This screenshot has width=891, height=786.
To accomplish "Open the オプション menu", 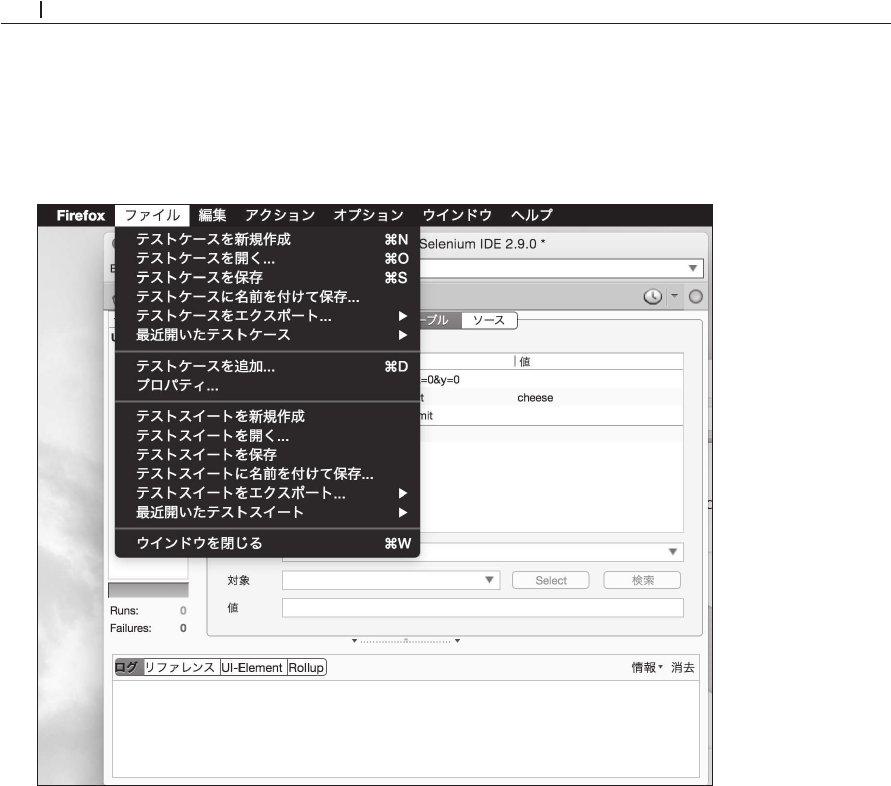I will tap(369, 215).
